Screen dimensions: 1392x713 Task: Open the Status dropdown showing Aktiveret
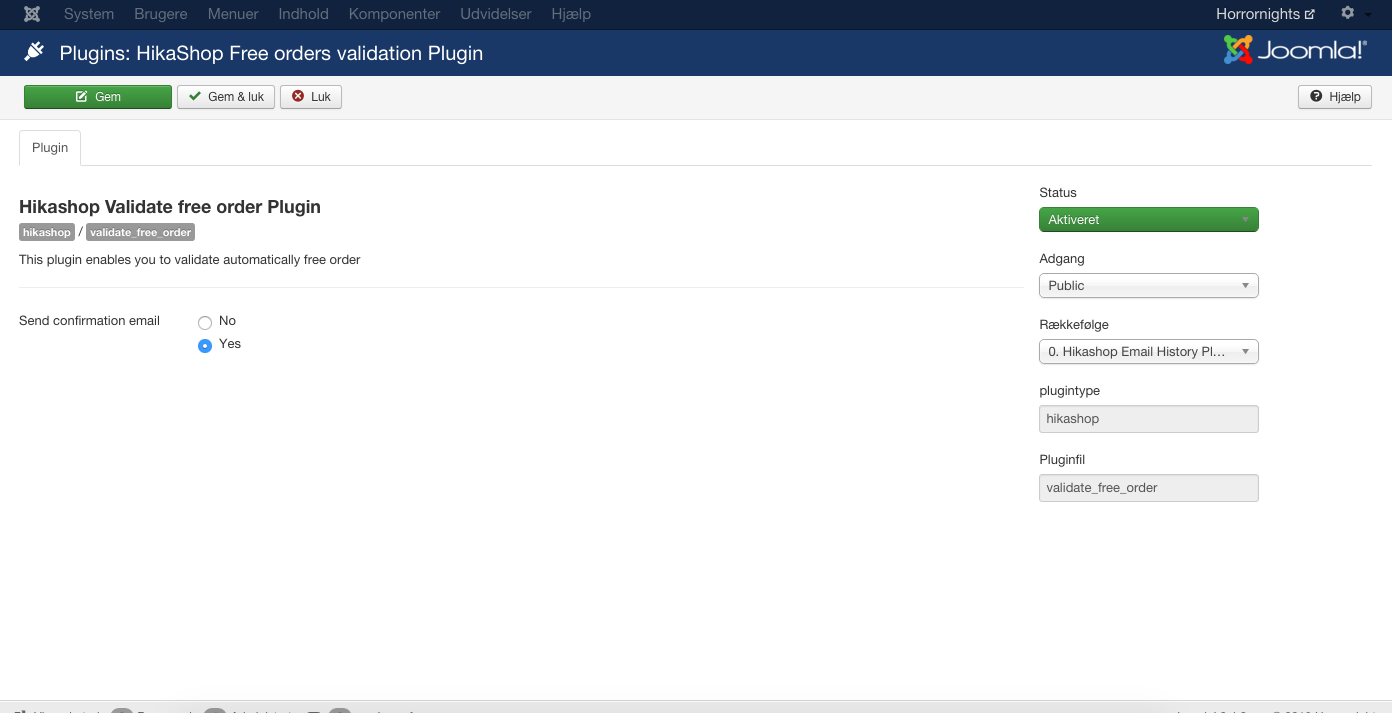coord(1149,220)
